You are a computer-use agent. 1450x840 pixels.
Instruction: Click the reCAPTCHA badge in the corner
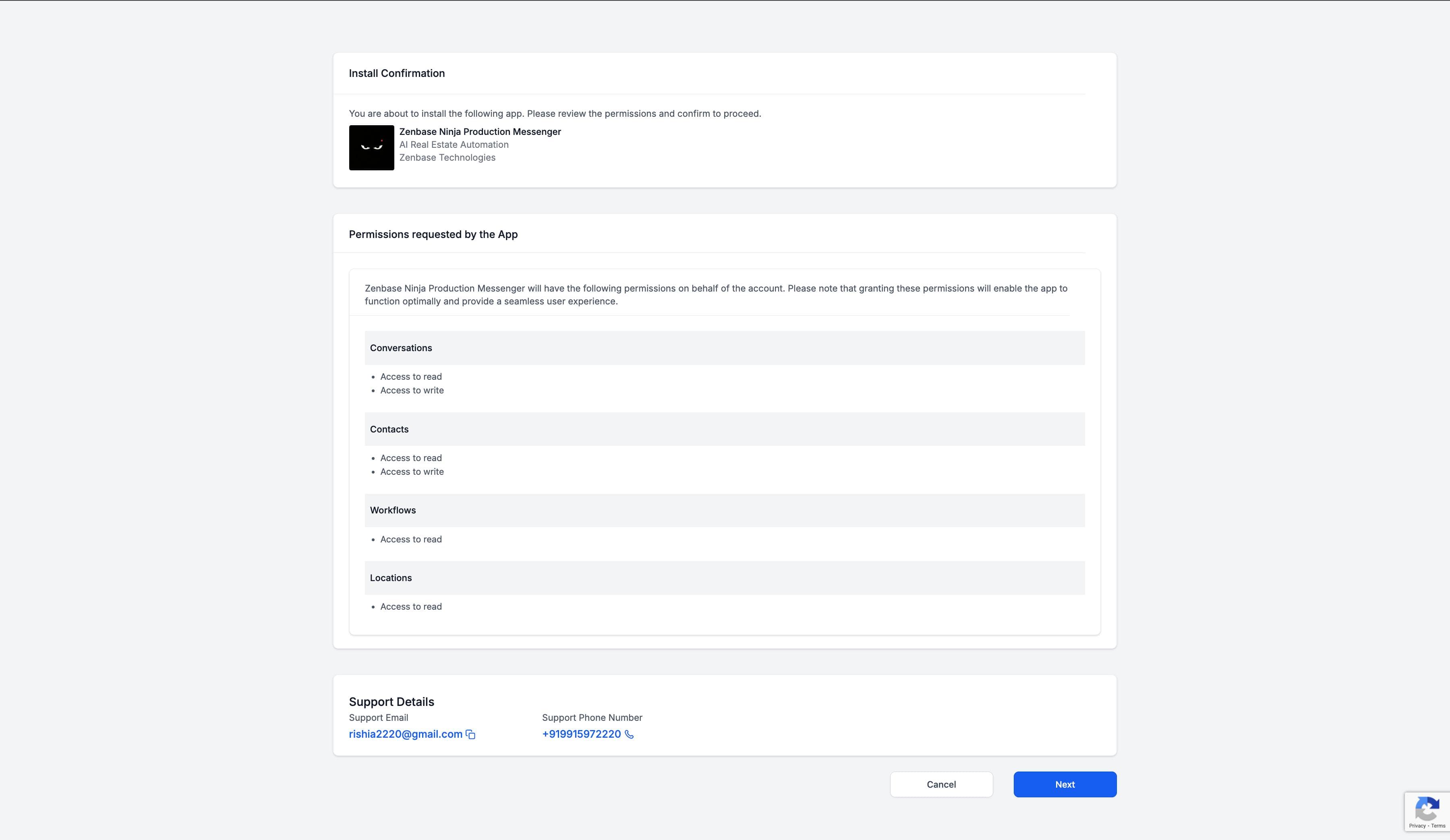point(1427,811)
